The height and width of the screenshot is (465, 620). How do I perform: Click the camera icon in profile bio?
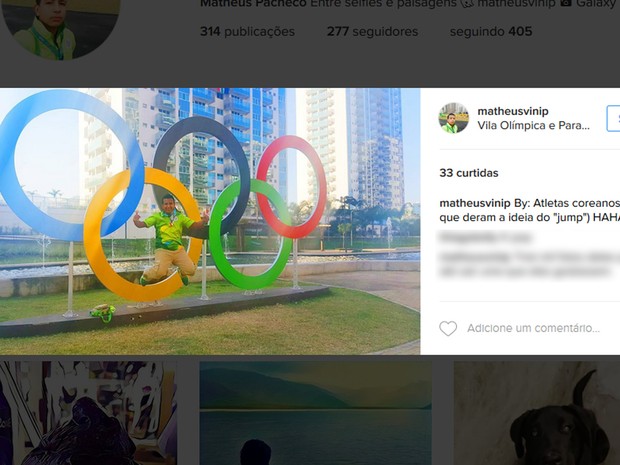tap(566, 3)
